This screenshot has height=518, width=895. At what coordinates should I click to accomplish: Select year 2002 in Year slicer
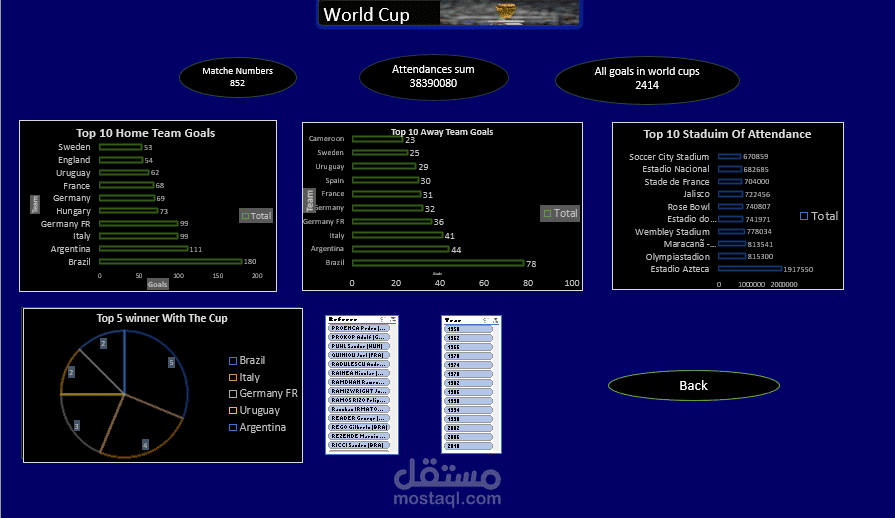(x=468, y=428)
